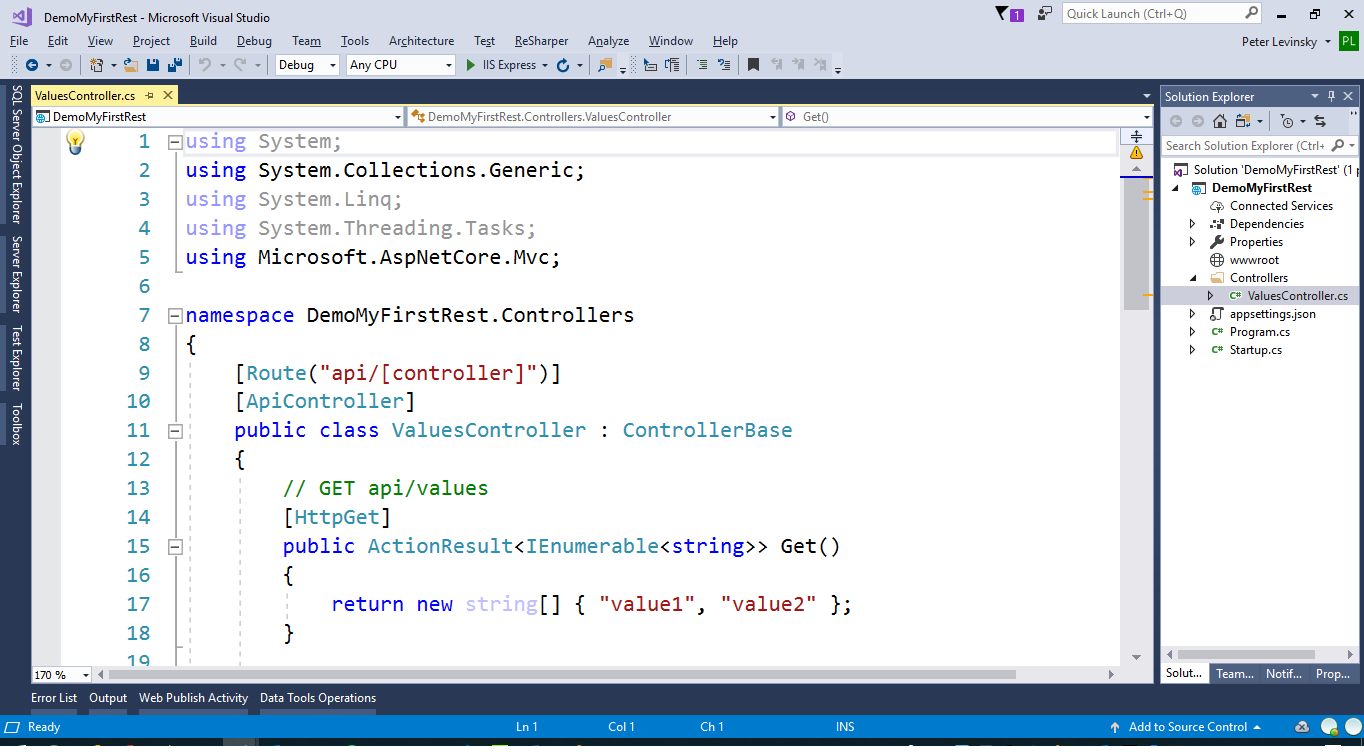Open the File menu
The image size is (1364, 752).
click(x=19, y=41)
